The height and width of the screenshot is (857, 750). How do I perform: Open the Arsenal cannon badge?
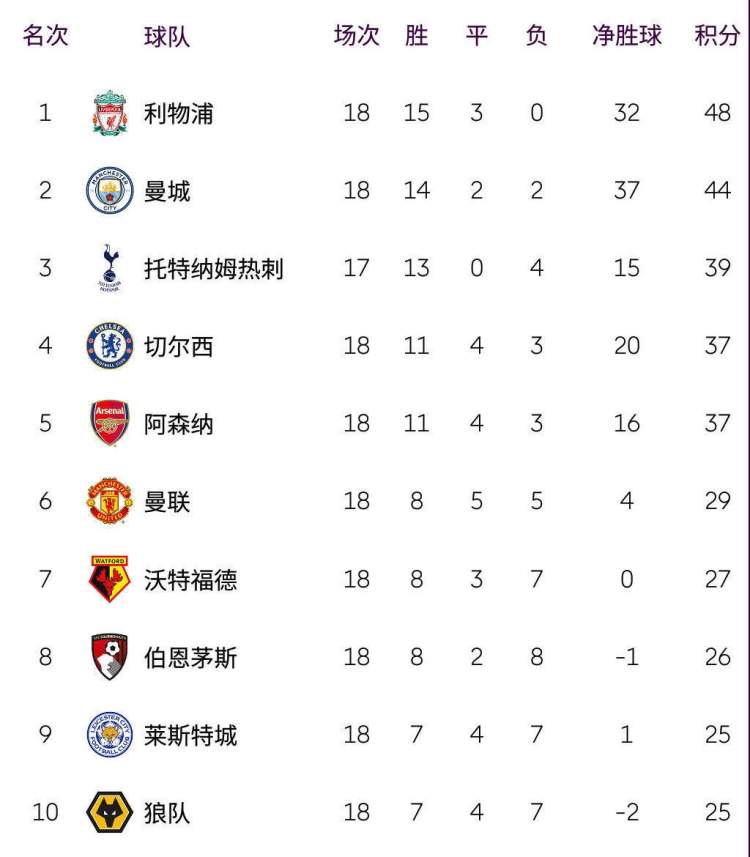click(110, 423)
